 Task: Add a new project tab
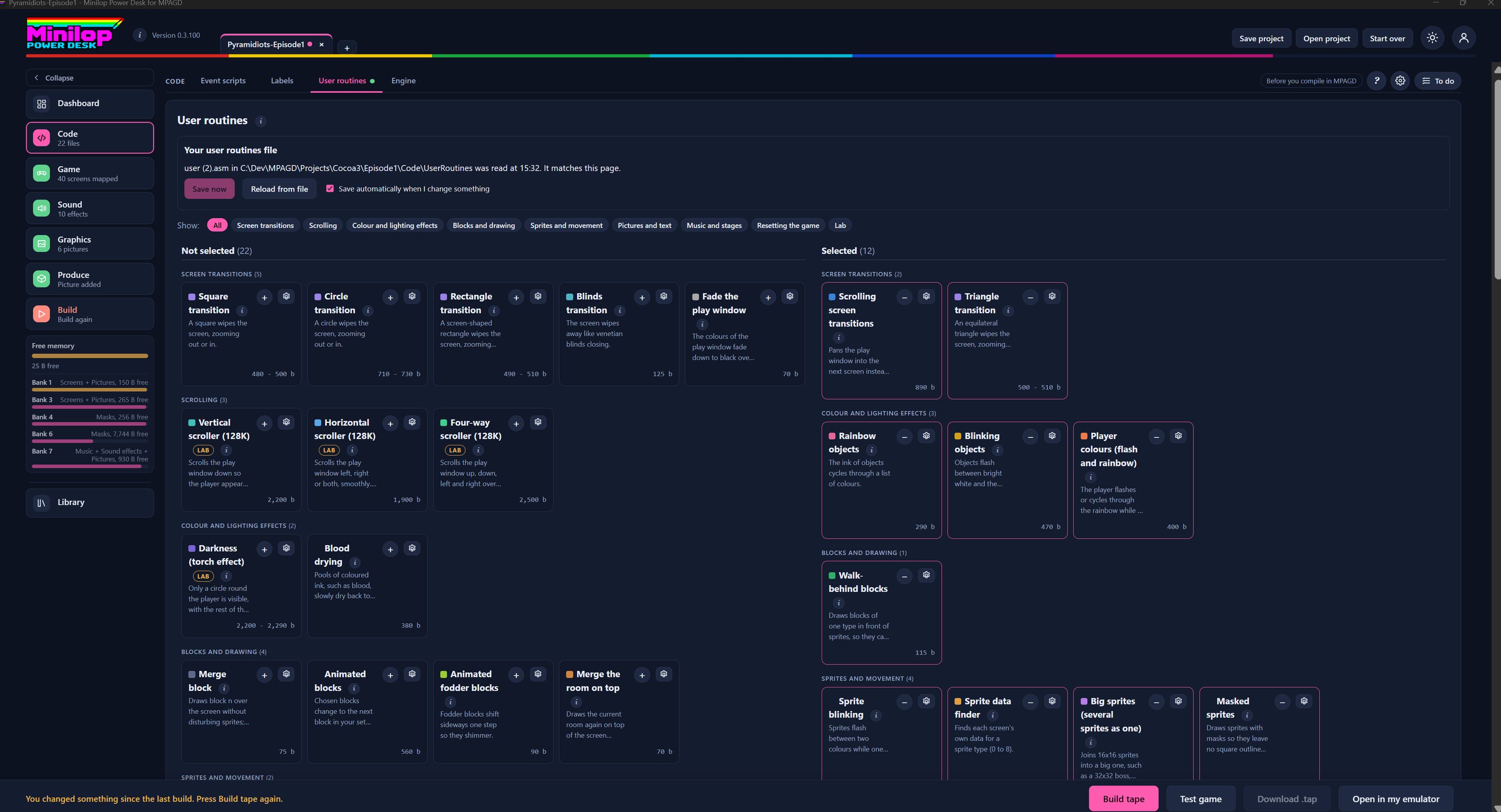347,48
